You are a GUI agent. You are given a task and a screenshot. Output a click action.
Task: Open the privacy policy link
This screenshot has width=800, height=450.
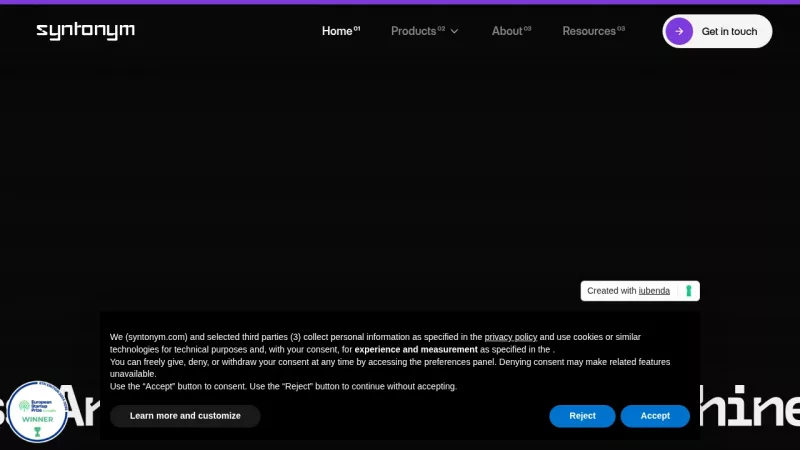(x=511, y=337)
